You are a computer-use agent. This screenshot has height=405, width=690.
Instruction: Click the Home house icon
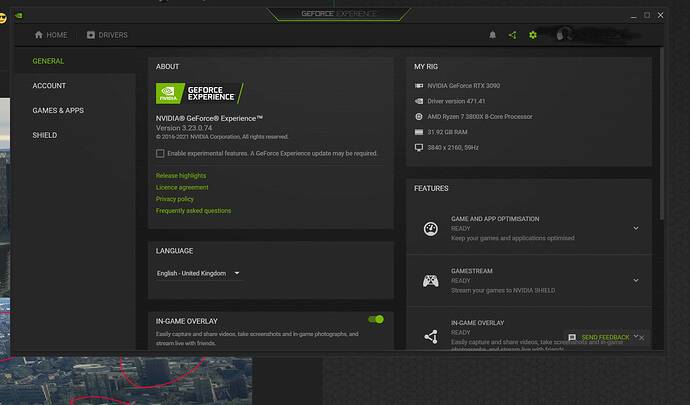click(39, 35)
